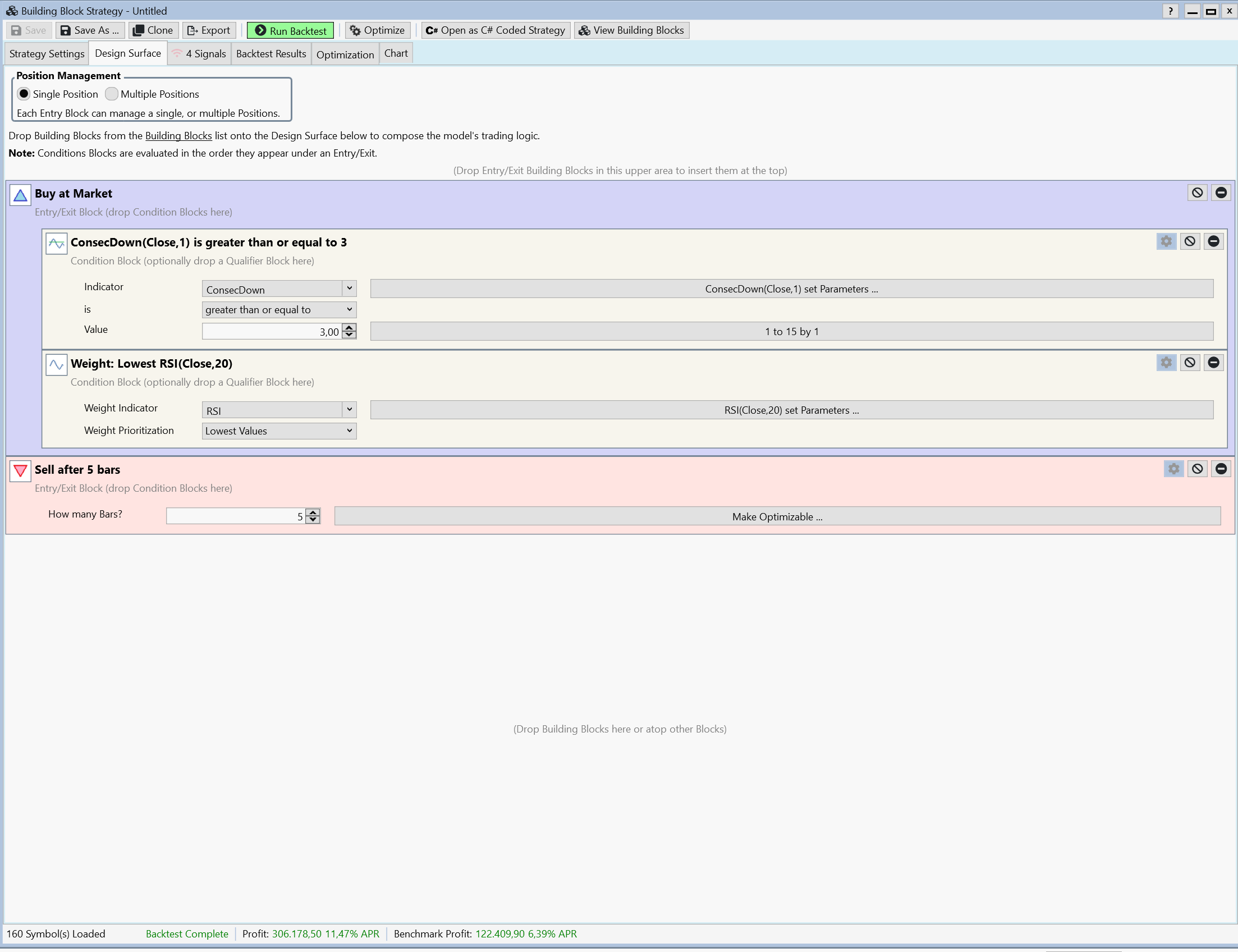Switch to the Backtest Results tab
This screenshot has height=952, width=1238.
click(271, 54)
